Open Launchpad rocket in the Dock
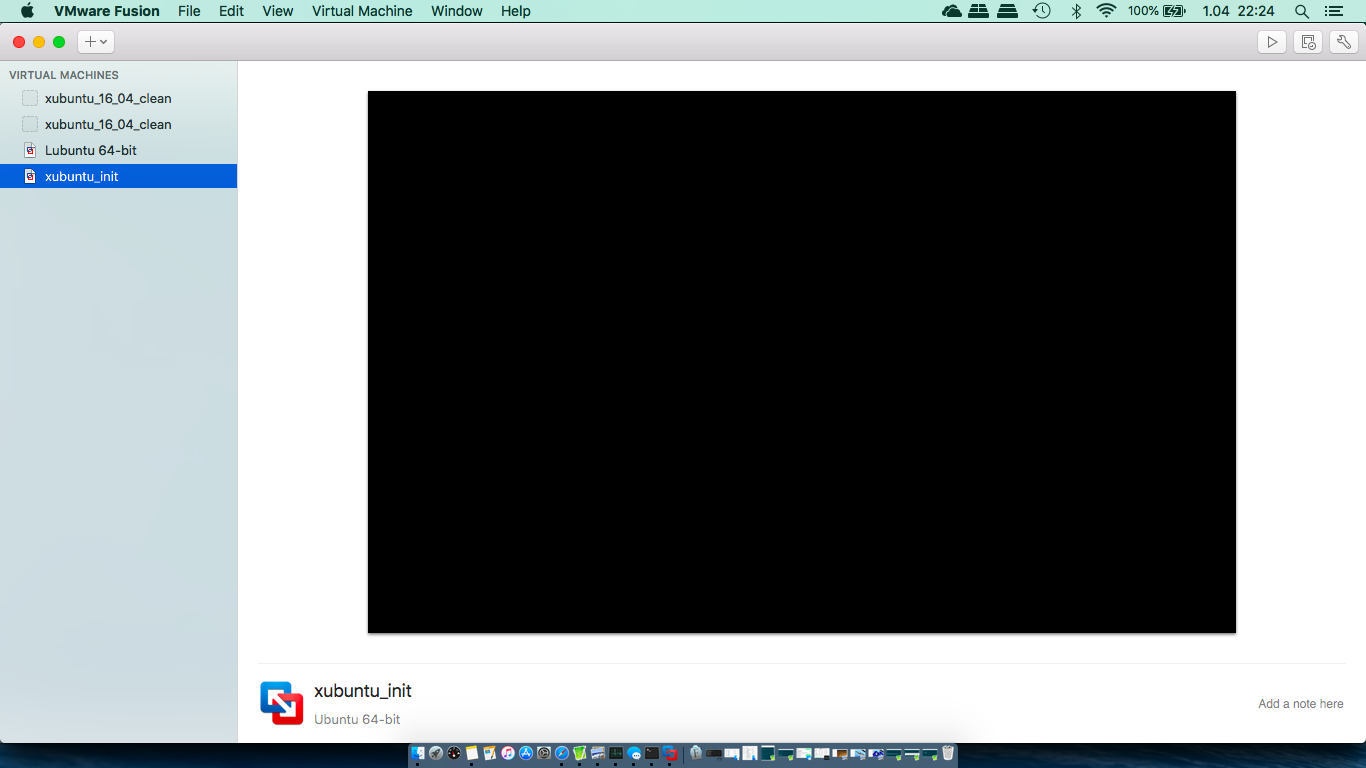 (436, 753)
